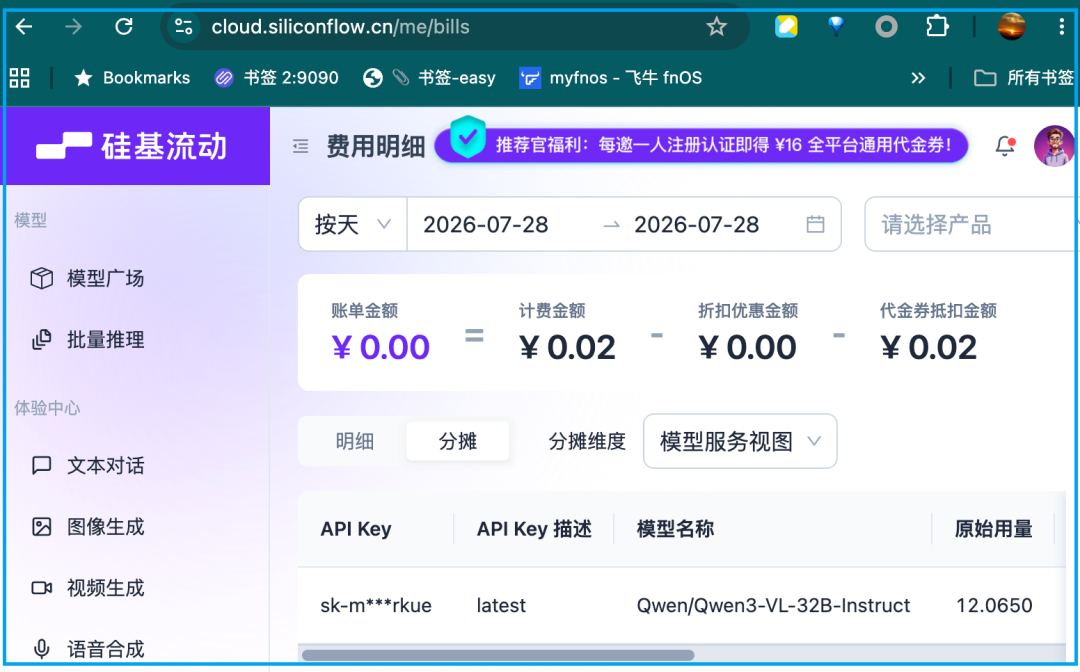Image resolution: width=1080 pixels, height=672 pixels.
Task: Click the table's horizontal scrollbar
Action: pyautogui.click(x=498, y=655)
